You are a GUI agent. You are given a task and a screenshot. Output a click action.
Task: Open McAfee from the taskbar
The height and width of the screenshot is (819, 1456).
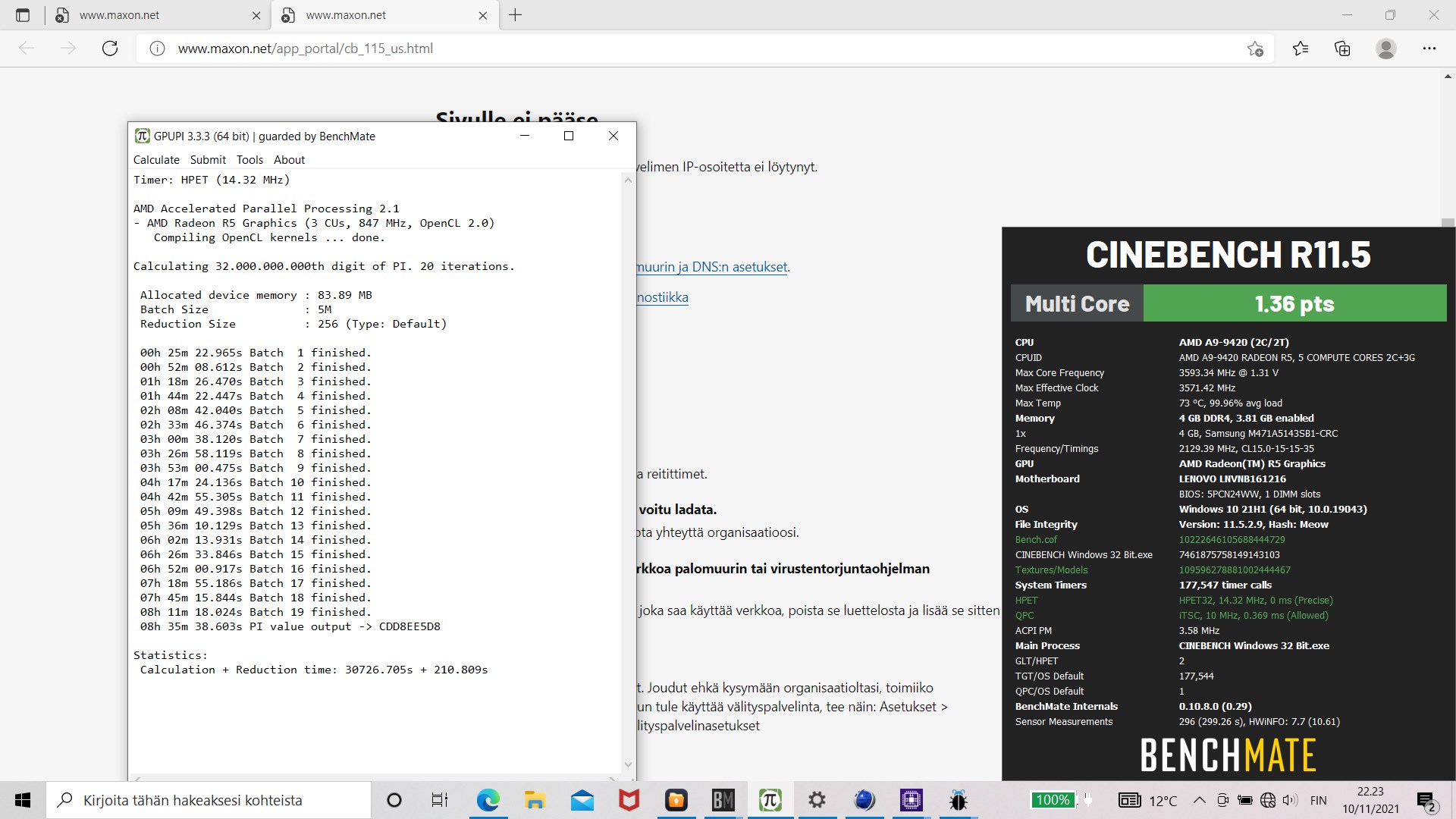[629, 800]
